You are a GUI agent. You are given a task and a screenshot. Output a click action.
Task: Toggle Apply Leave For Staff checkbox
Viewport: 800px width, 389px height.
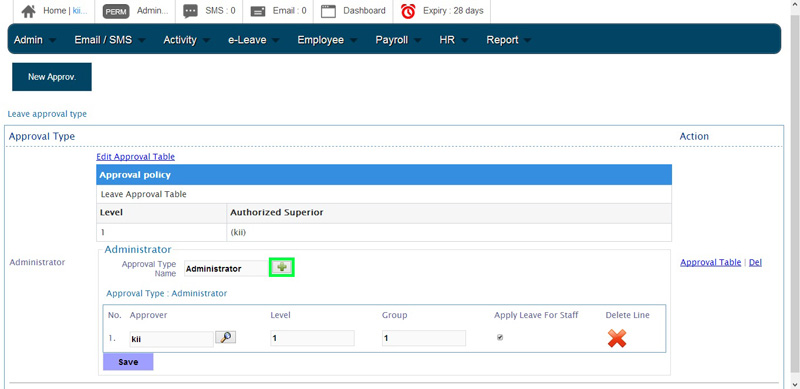point(500,337)
